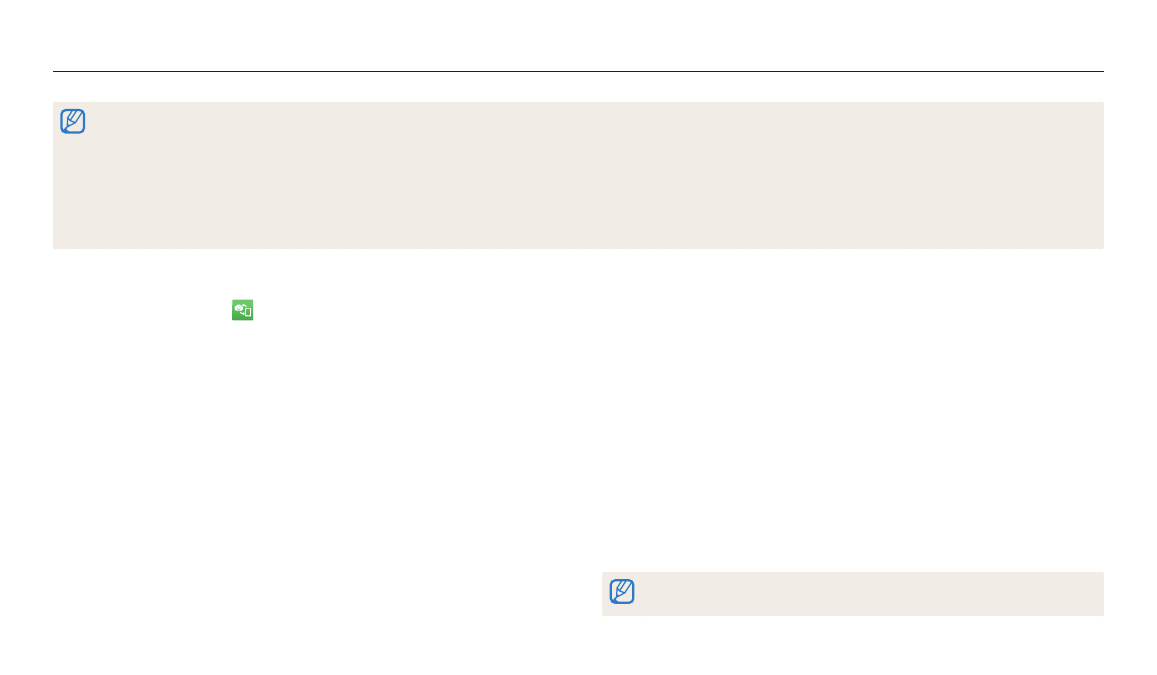This screenshot has width=1157, height=675.
Task: Click the small beige note panel at bottom right
Action: click(852, 593)
